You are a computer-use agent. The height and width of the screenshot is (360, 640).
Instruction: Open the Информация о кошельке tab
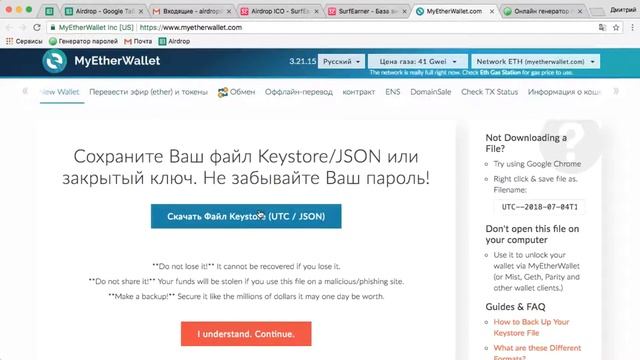(564, 92)
